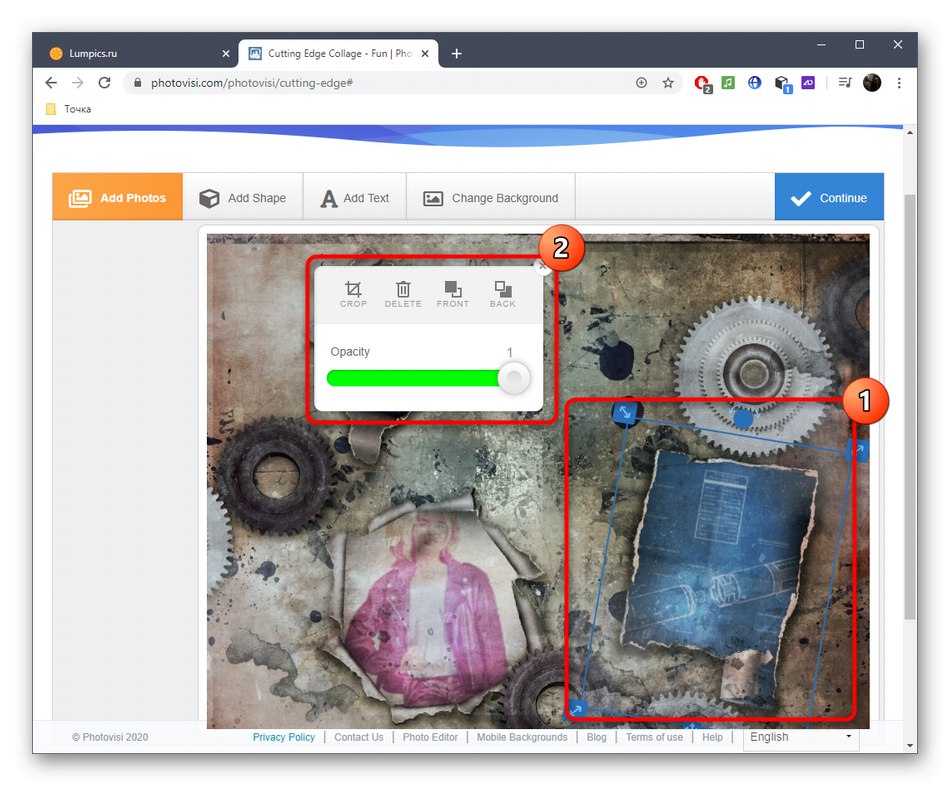Close the Cutting Edge Collage tab

click(x=425, y=53)
